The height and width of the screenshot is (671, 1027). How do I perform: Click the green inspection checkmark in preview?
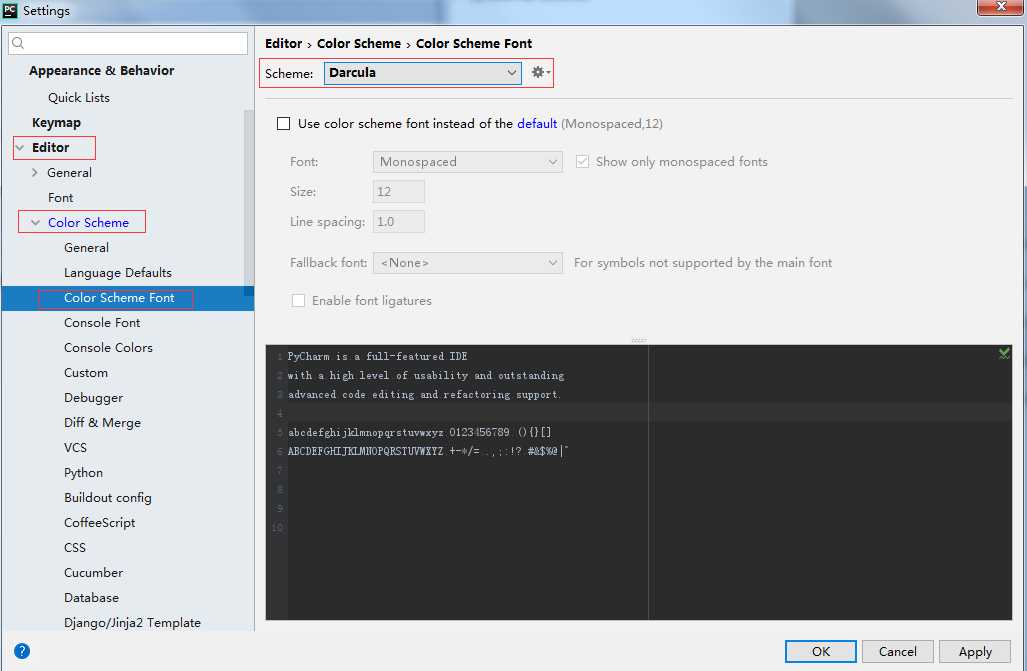pyautogui.click(x=1004, y=354)
